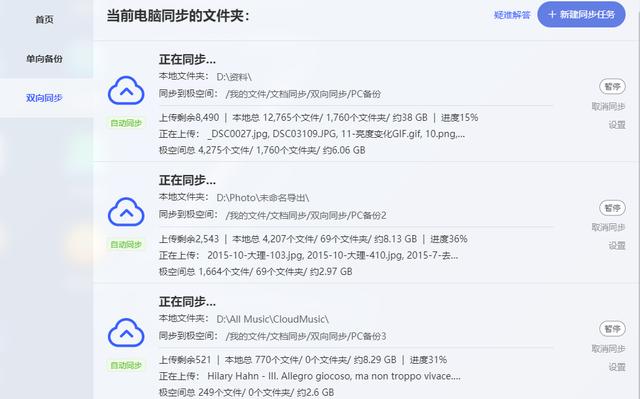Click cloud upload icon for CloudMusic task
Screen dimensions: 640x399
[126, 332]
